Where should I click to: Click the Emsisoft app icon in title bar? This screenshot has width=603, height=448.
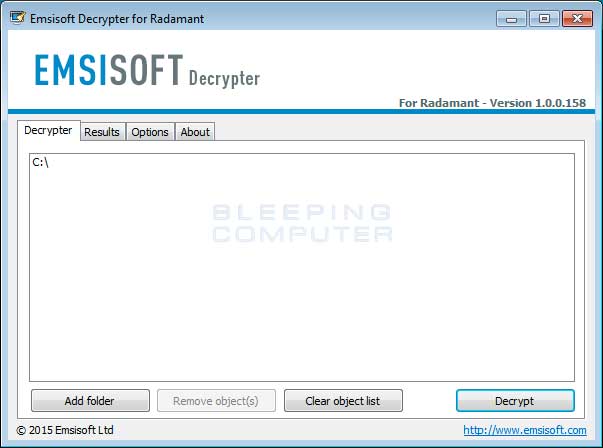tap(17, 18)
